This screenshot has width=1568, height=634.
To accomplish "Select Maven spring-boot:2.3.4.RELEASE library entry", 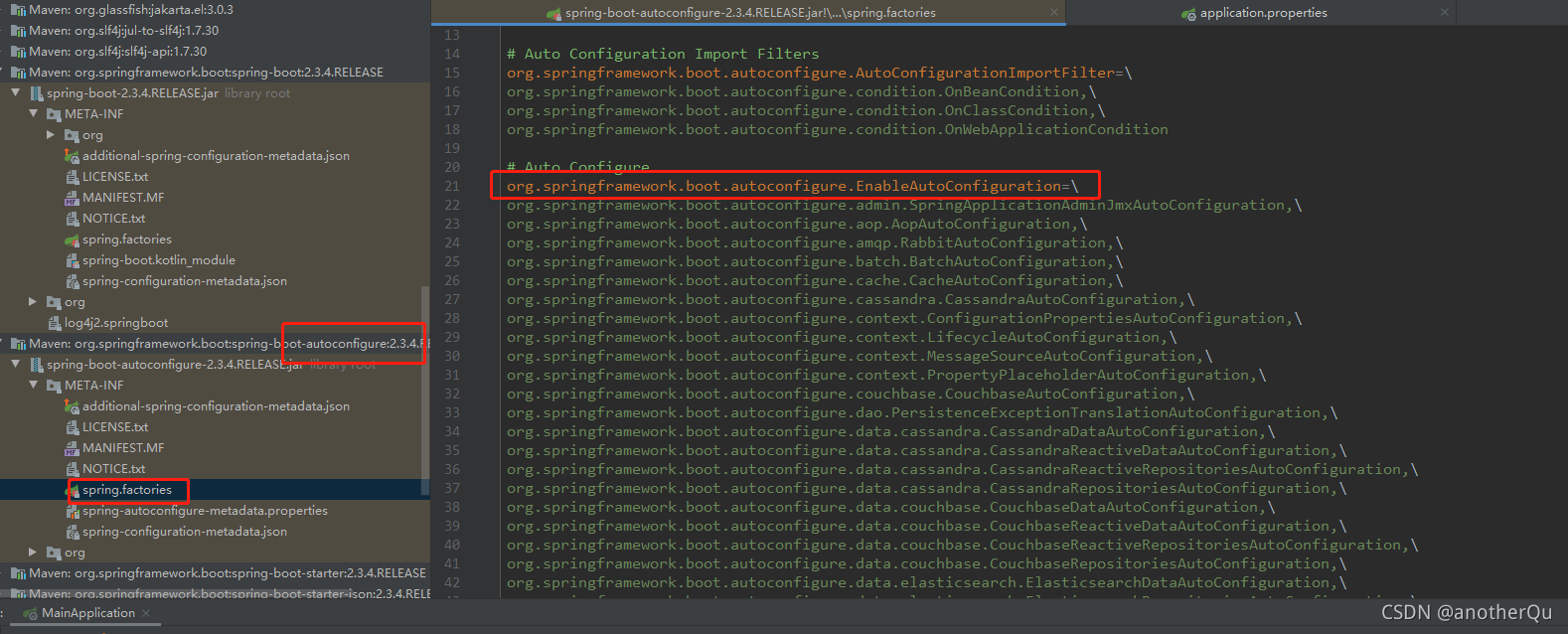I will pyautogui.click(x=206, y=72).
